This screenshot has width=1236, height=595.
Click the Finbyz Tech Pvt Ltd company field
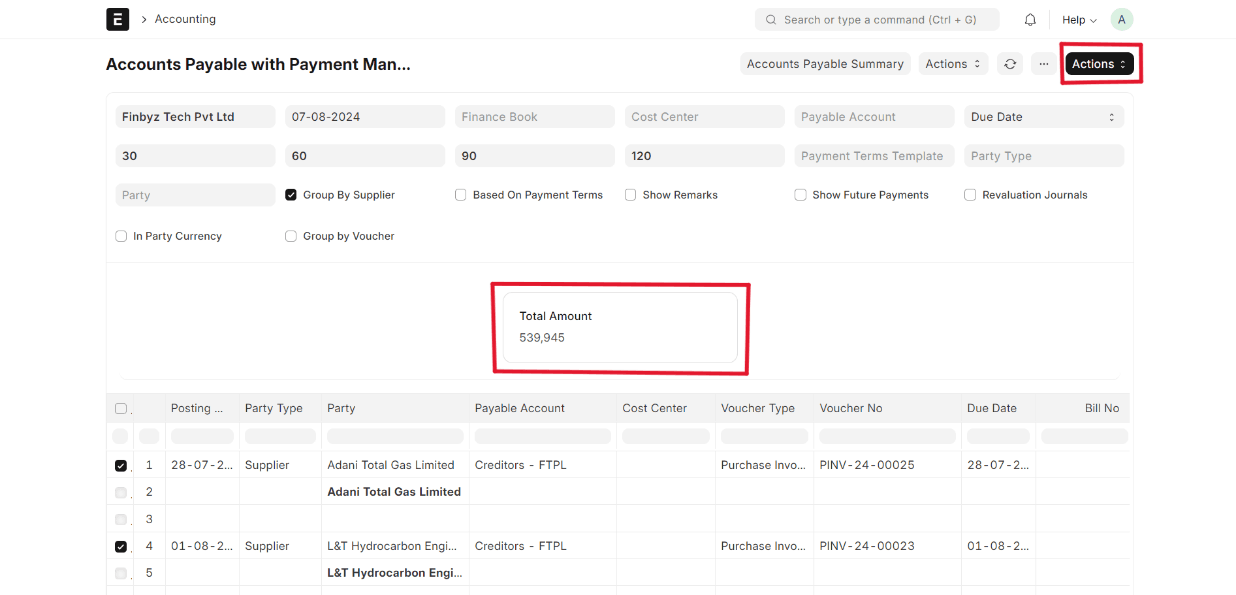(x=195, y=117)
